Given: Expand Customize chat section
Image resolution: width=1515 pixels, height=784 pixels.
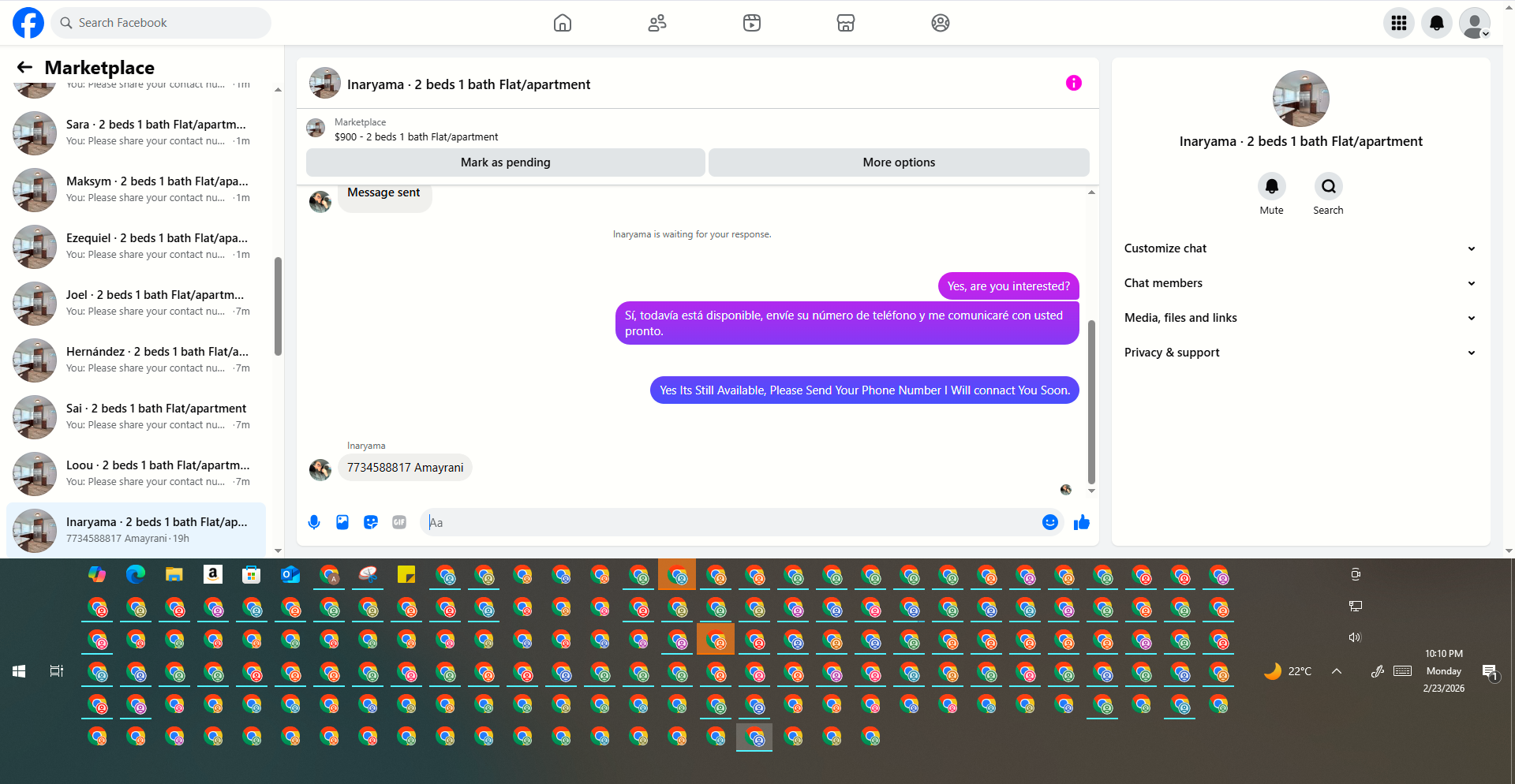Looking at the screenshot, I should click(x=1300, y=248).
